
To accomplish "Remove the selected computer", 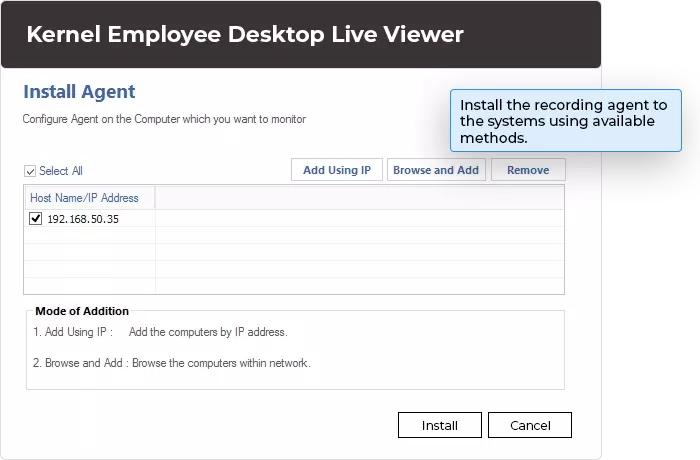I will click(x=528, y=170).
